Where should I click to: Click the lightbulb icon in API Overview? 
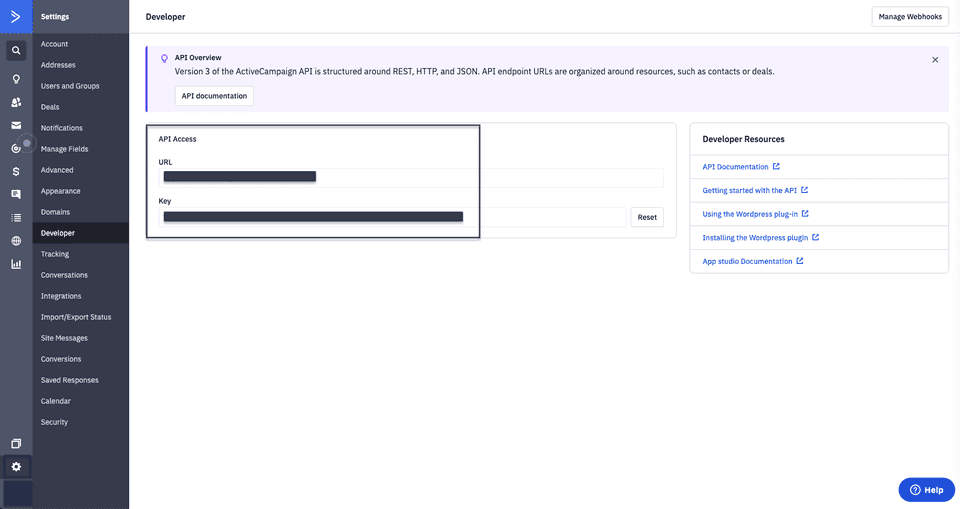pos(164,58)
